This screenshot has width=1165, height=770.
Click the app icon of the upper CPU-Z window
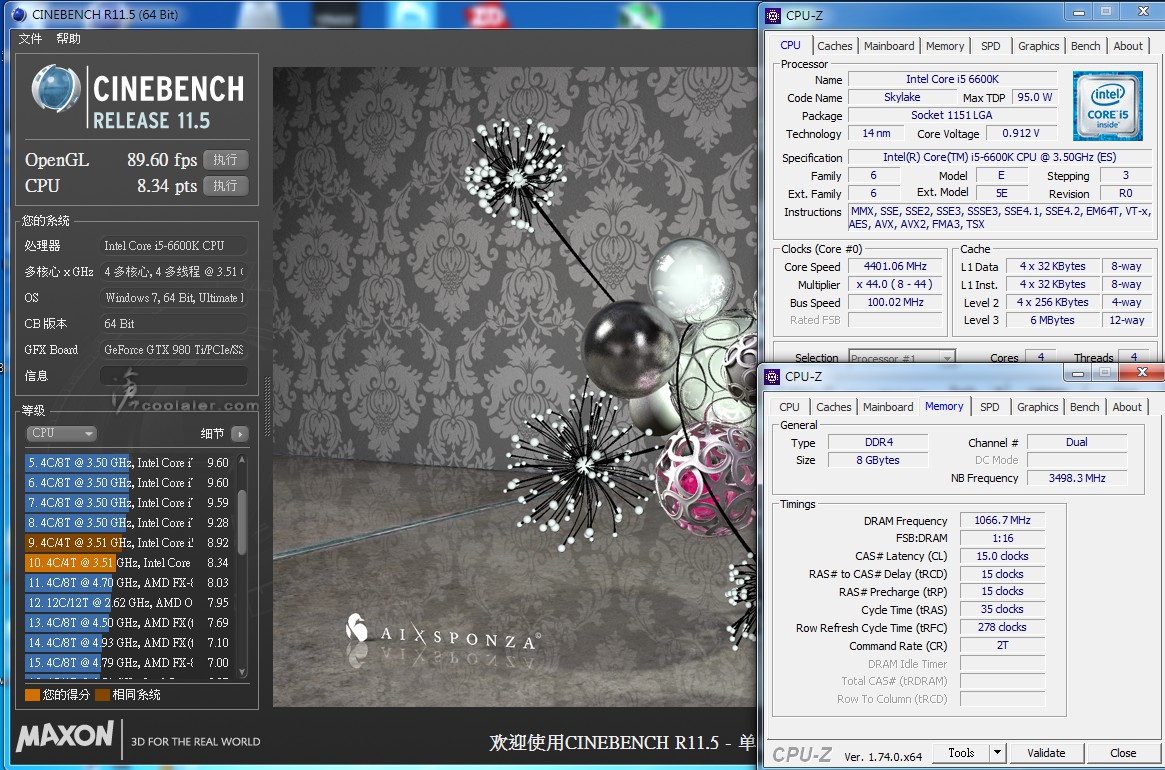[773, 15]
